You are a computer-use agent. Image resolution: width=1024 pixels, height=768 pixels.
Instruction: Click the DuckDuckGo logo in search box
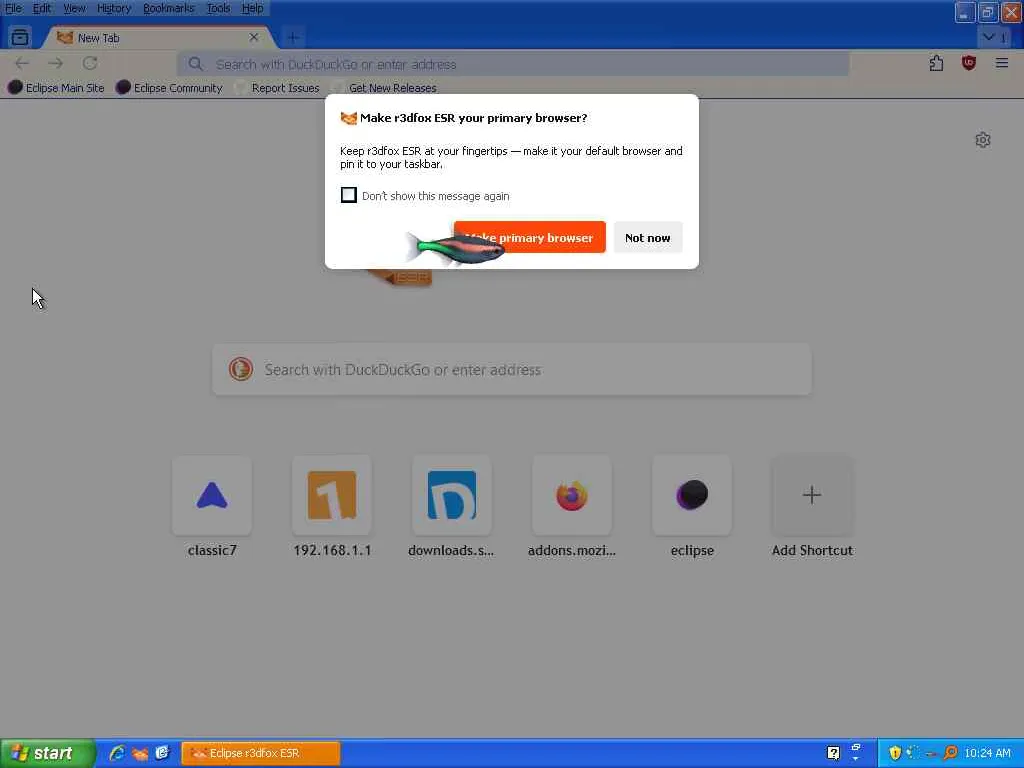pos(241,370)
